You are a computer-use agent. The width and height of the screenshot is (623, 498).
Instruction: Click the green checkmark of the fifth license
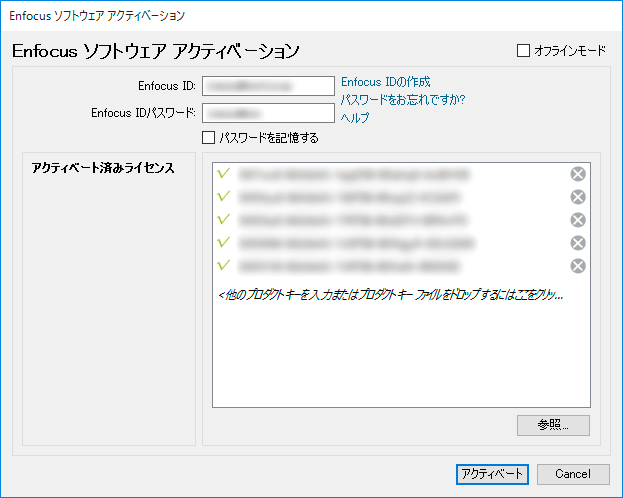[224, 265]
